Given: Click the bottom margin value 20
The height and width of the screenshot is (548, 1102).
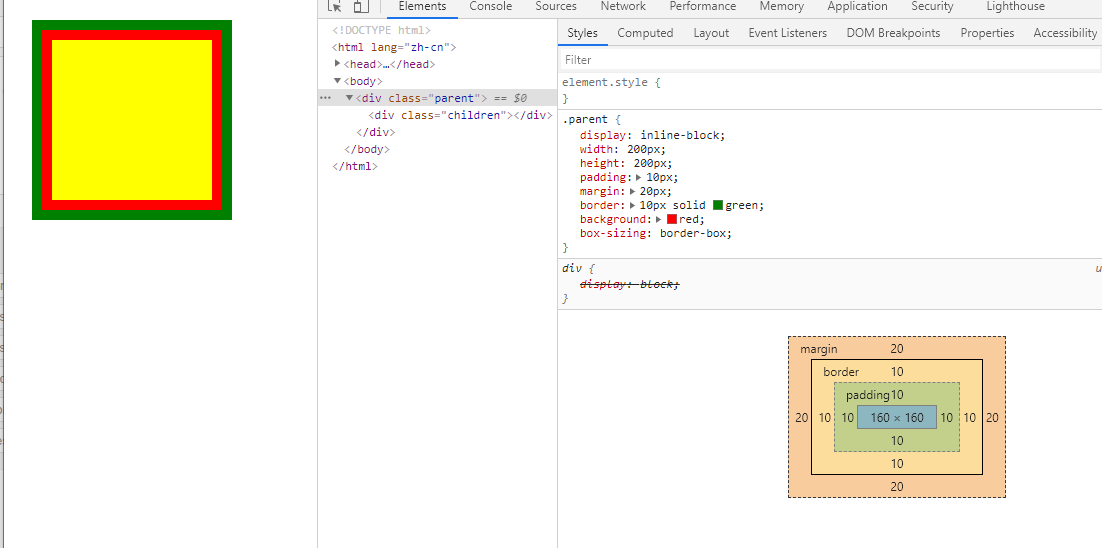Looking at the screenshot, I should 897,486.
